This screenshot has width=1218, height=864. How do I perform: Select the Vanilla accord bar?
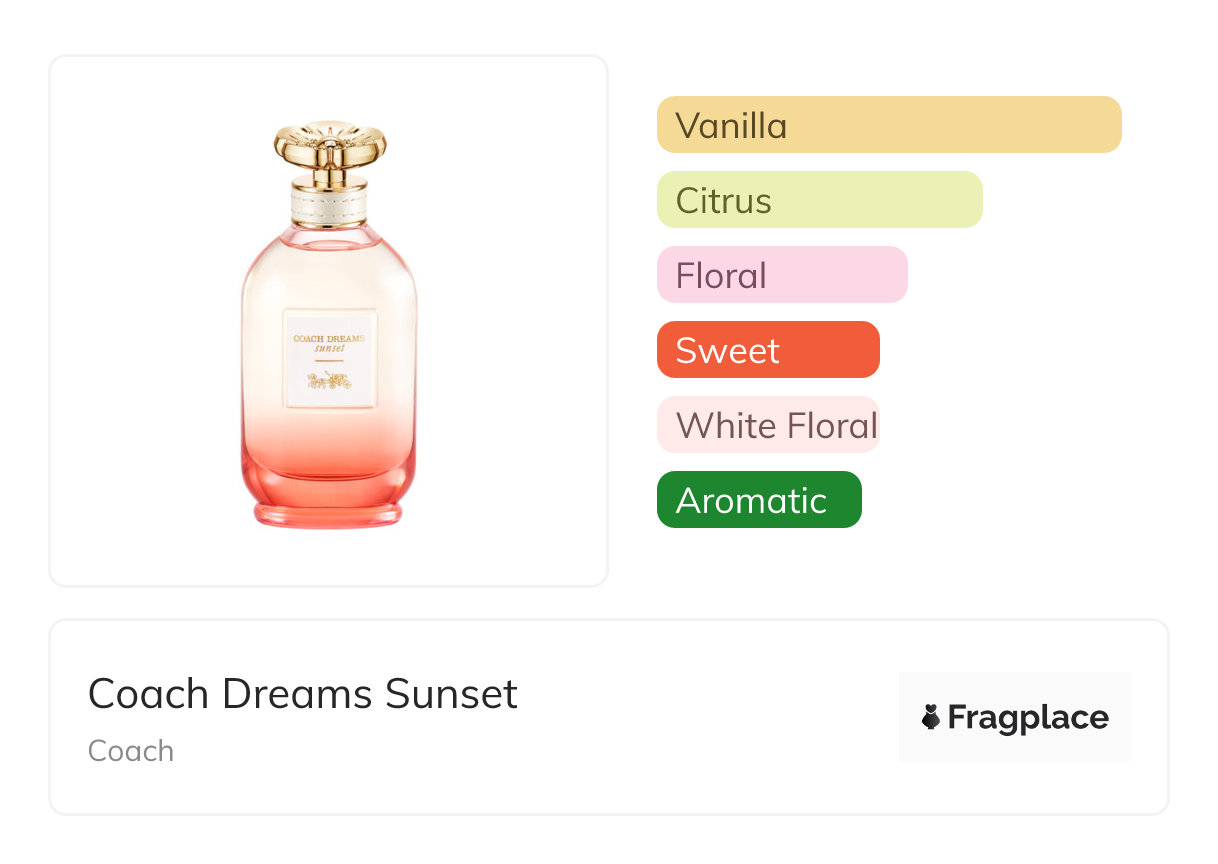[x=888, y=125]
